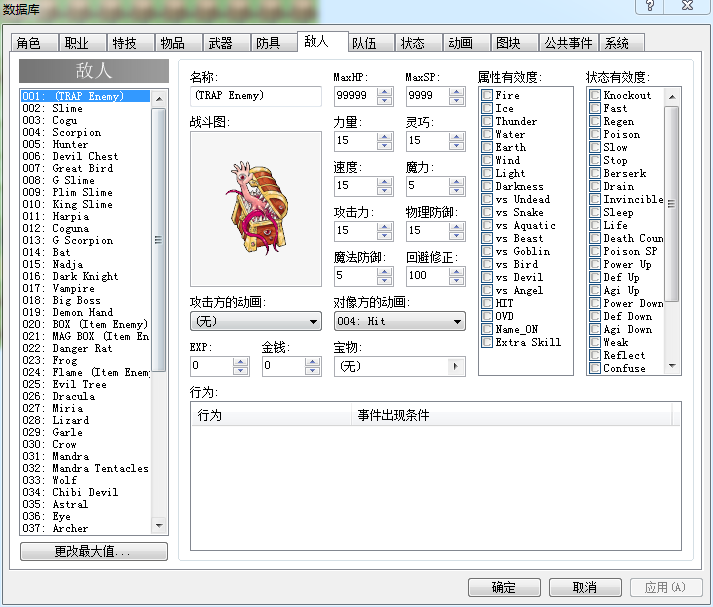Select enemy 006: Devil Chest
The height and width of the screenshot is (607, 713).
85,156
